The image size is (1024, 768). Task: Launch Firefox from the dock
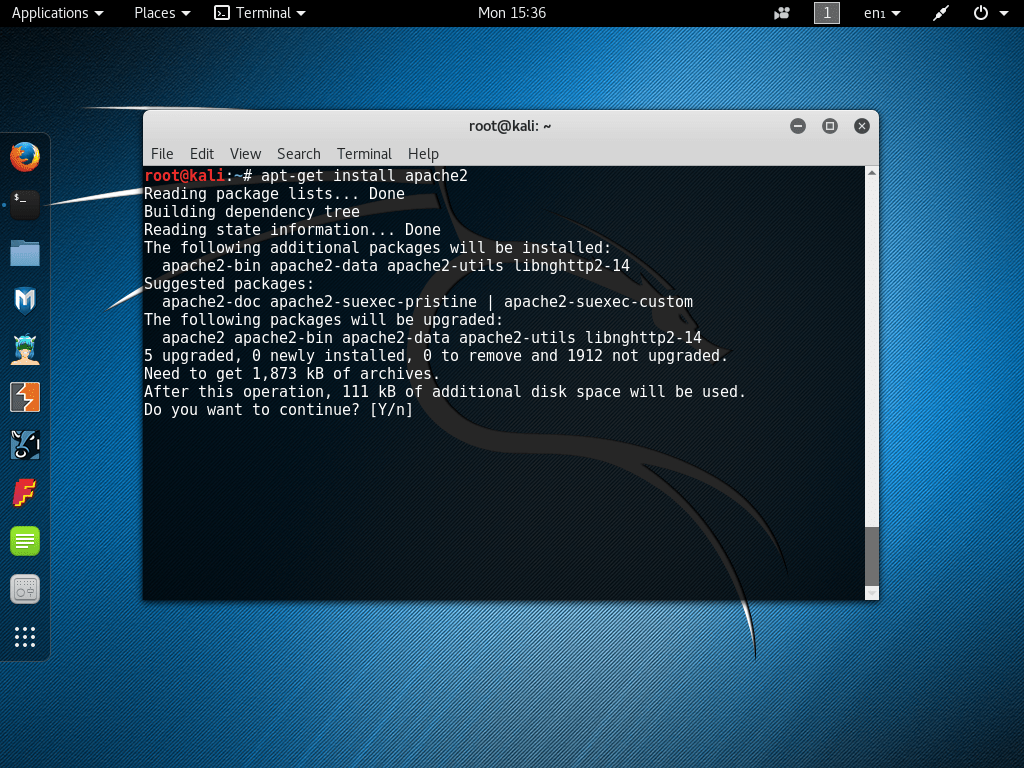point(24,156)
